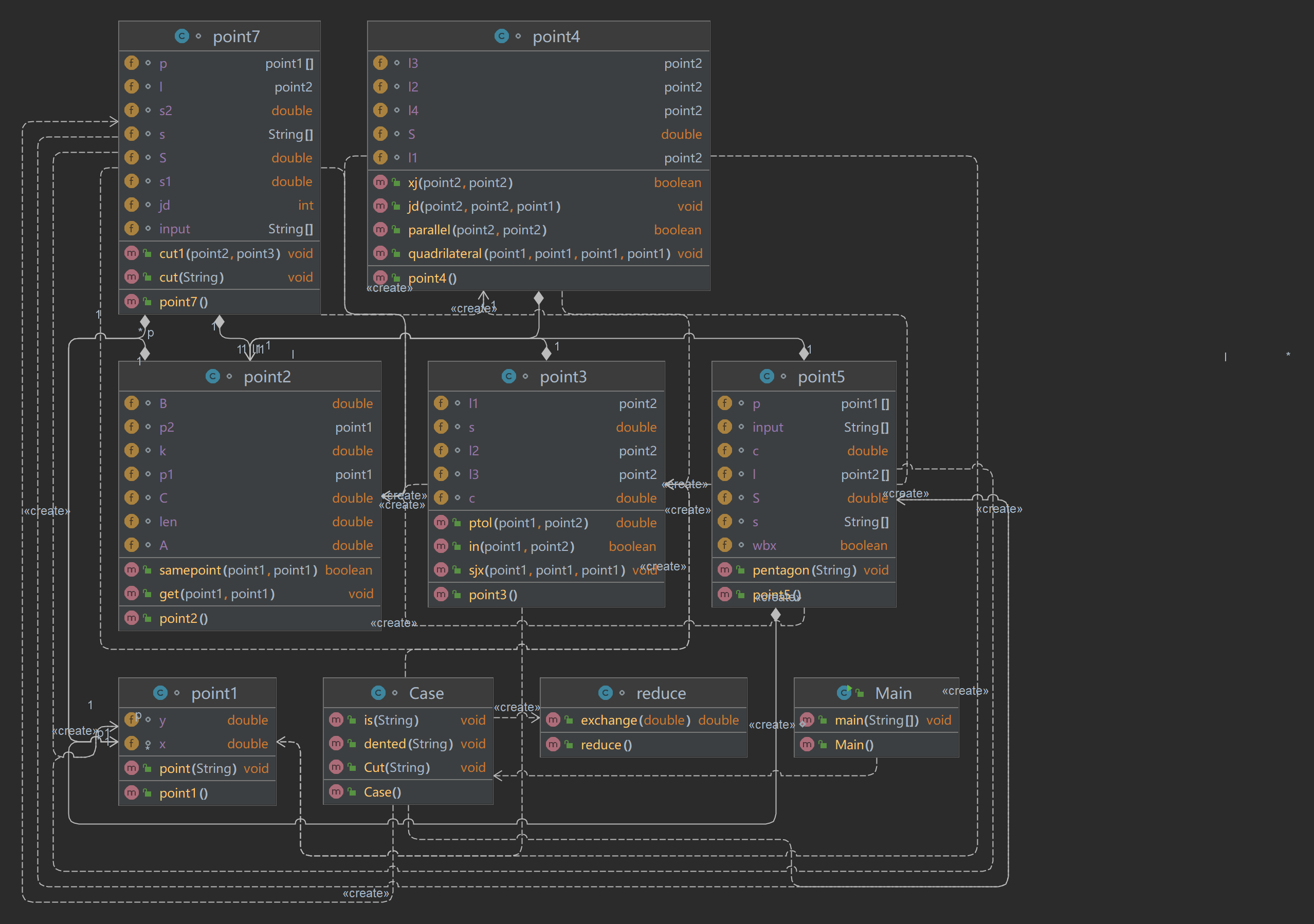
Task: Click the l4 field row in point4
Action: (539, 110)
